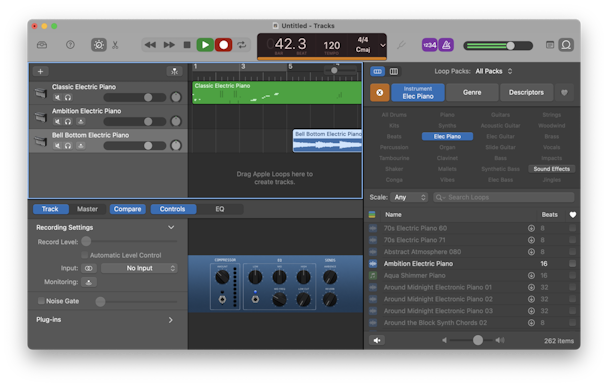Image resolution: width=608 pixels, height=386 pixels.
Task: Open the No Input dropdown
Action: pyautogui.click(x=139, y=268)
